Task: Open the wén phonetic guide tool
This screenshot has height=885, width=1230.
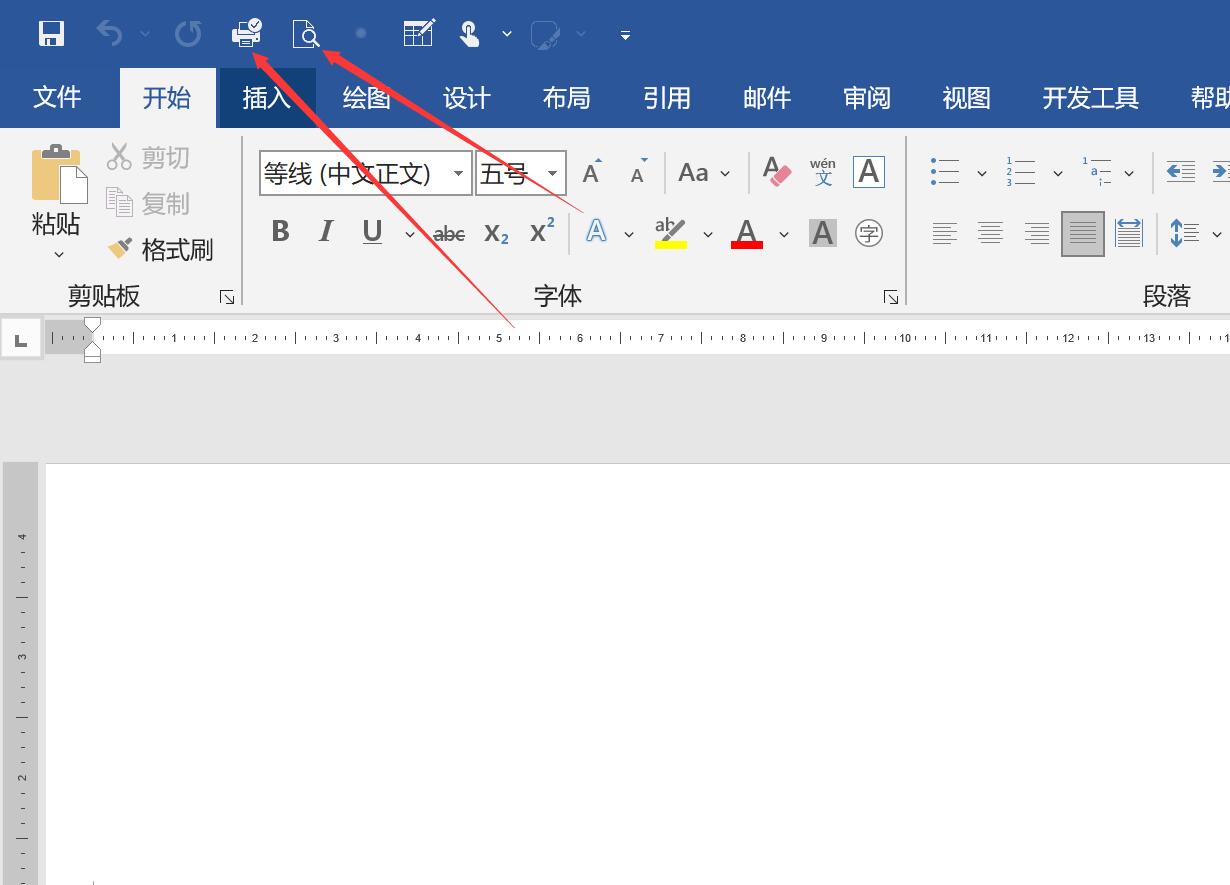Action: pos(823,172)
